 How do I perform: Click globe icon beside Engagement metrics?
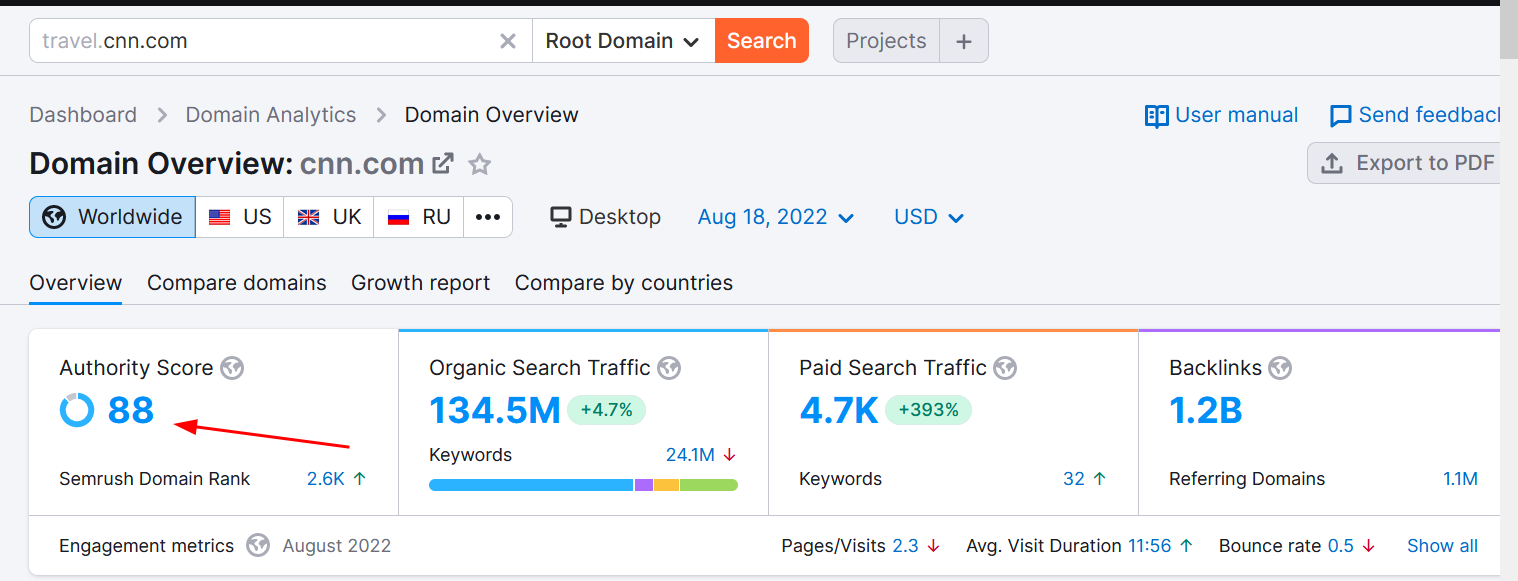258,546
